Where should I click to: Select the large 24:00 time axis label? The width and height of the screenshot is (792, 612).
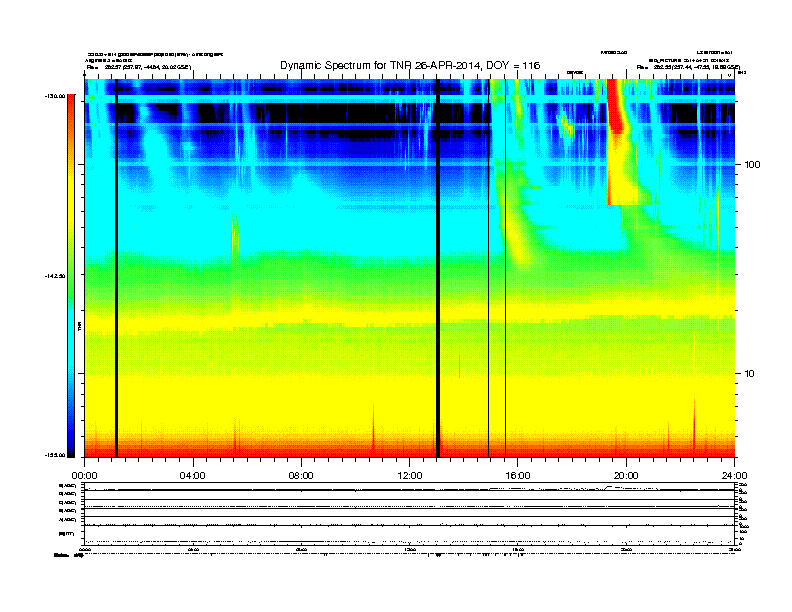(x=735, y=476)
